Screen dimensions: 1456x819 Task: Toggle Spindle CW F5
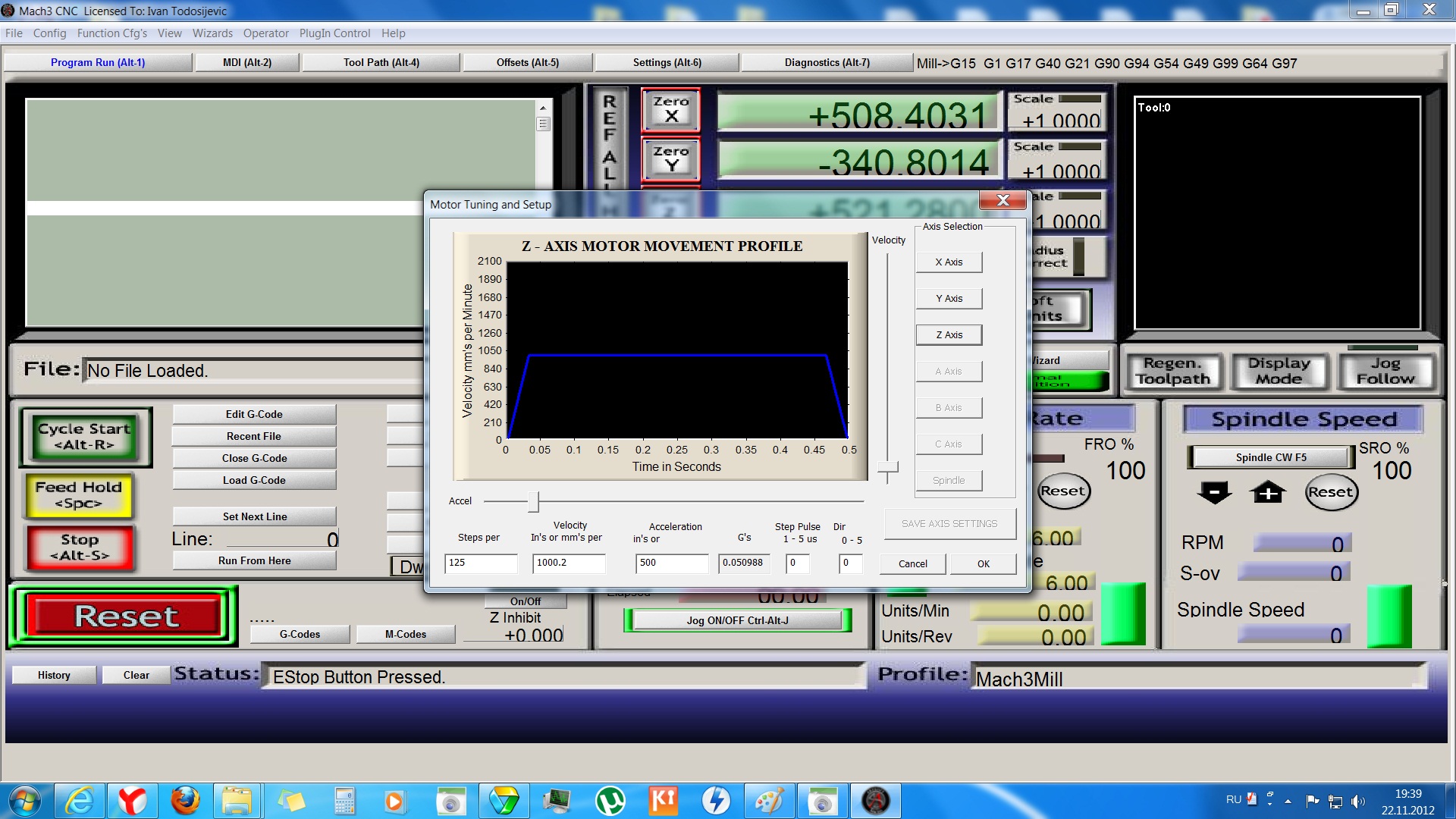(x=1270, y=457)
